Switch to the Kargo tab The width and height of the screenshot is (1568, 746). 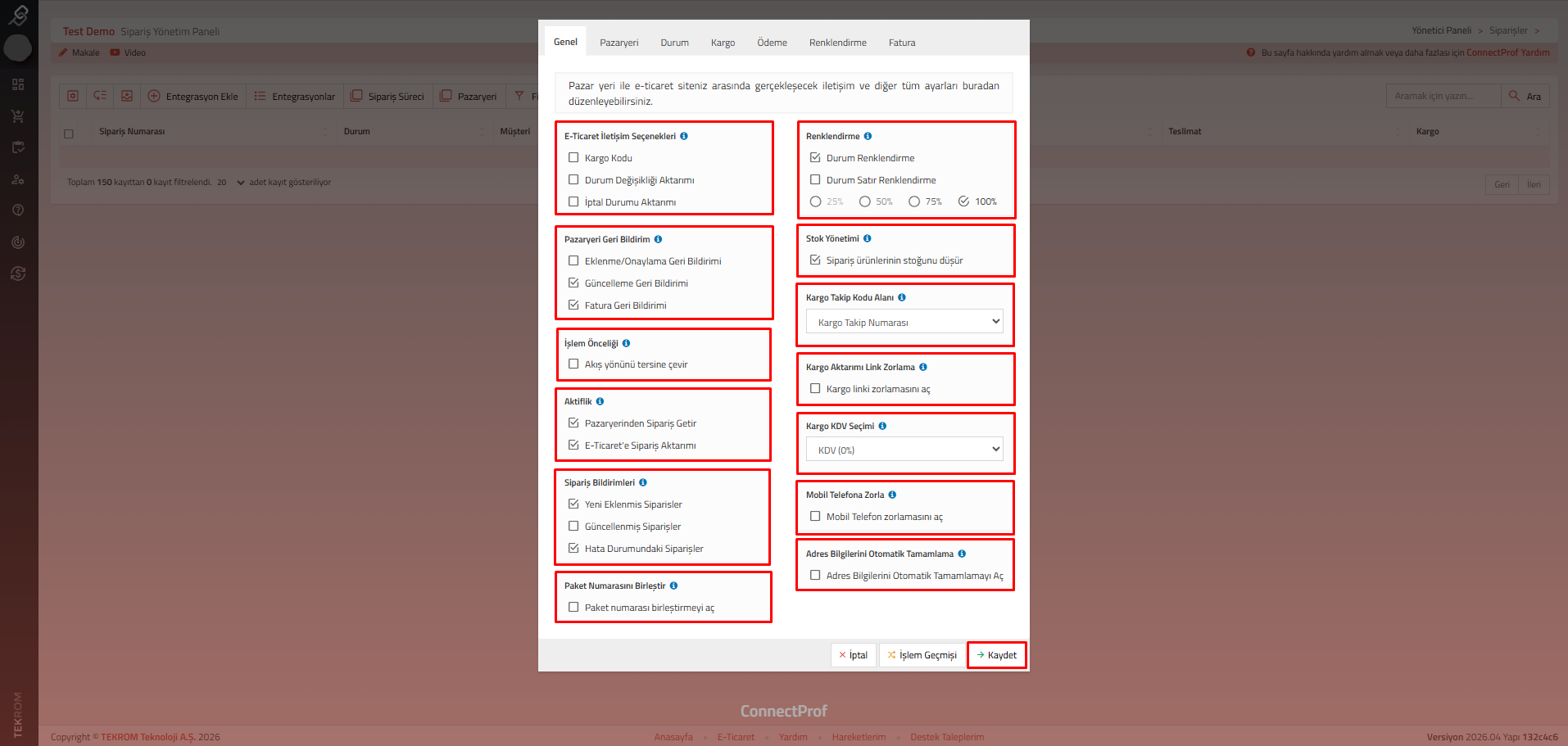pos(723,43)
